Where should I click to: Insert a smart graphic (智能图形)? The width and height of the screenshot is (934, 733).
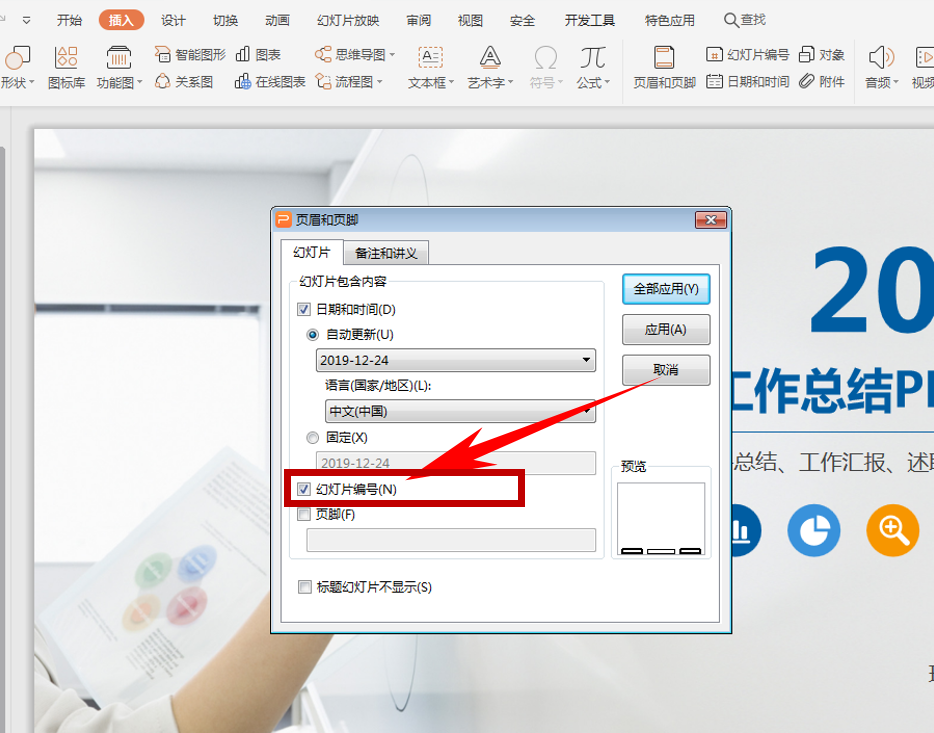[x=190, y=55]
